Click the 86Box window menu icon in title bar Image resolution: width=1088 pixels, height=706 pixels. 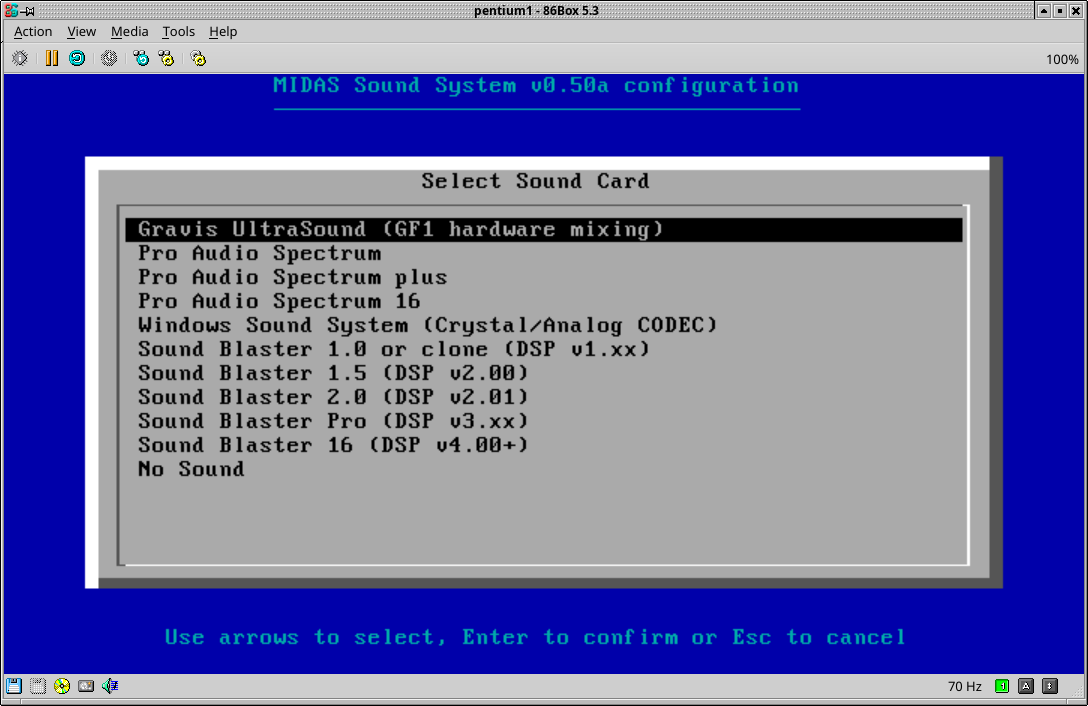10,10
